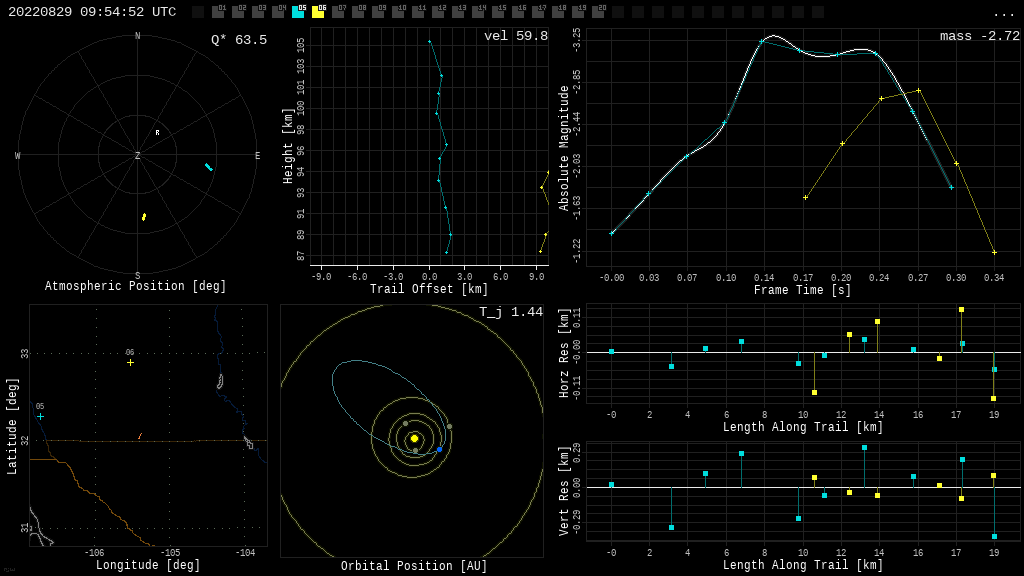Click the yellow meteor streak in polar plot
The height and width of the screenshot is (576, 1024).
pyautogui.click(x=144, y=217)
